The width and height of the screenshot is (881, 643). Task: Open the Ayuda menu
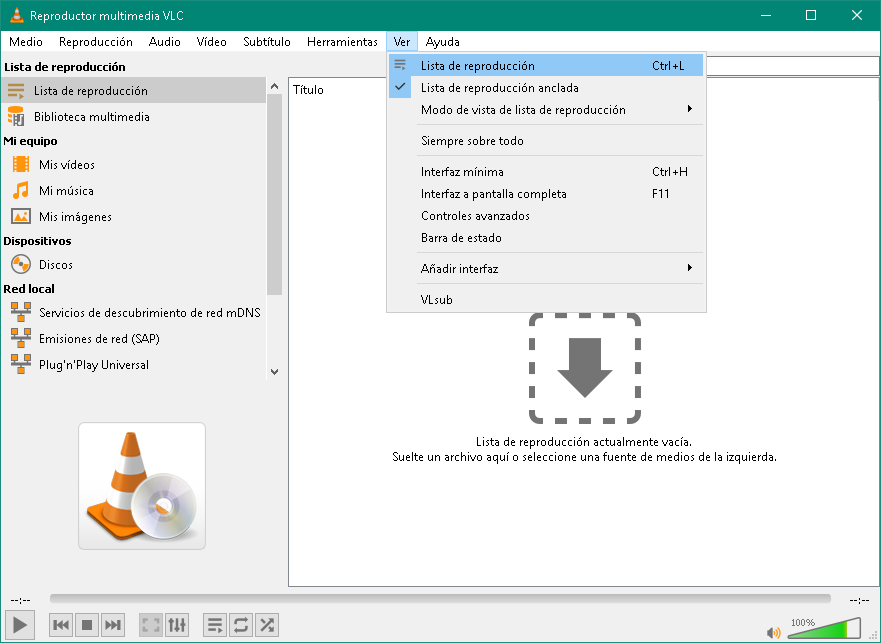point(443,42)
